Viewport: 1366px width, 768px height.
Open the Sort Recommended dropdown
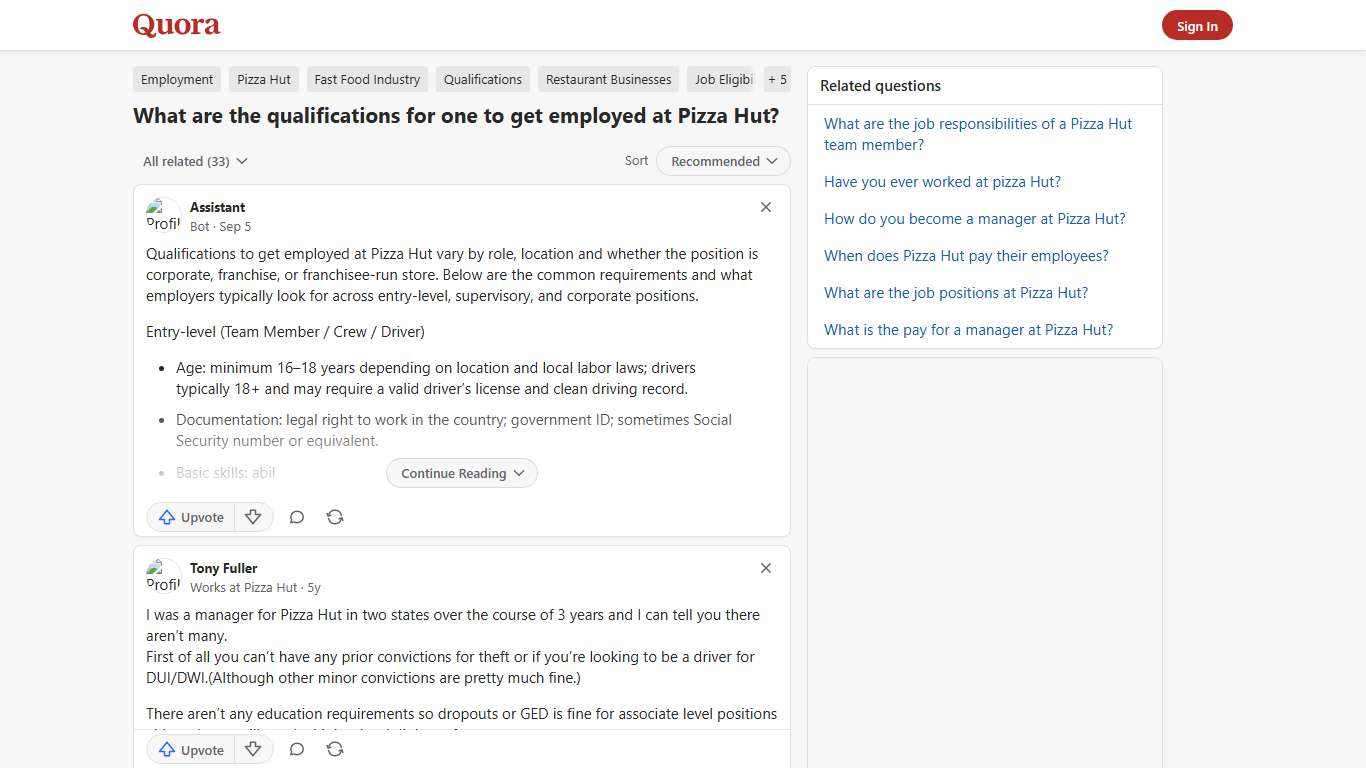pyautogui.click(x=722, y=161)
